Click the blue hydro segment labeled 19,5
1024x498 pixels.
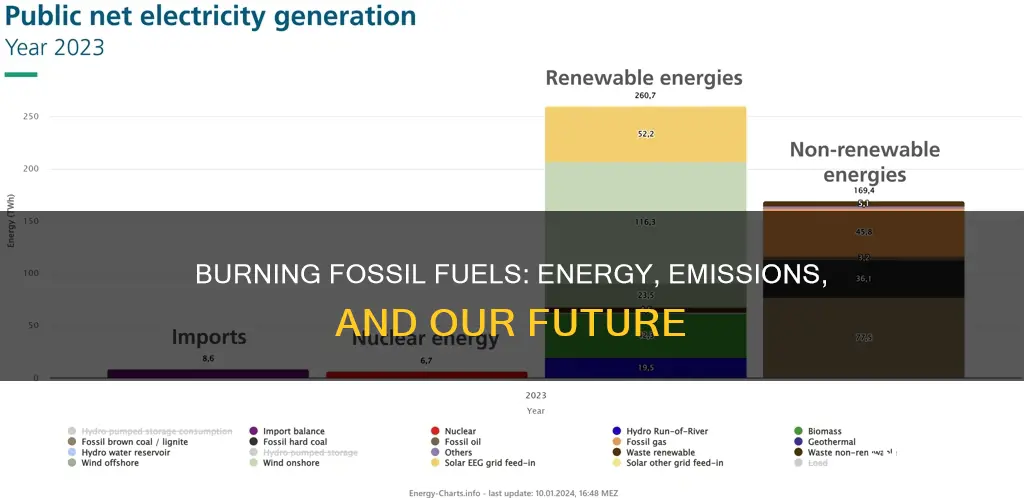645,367
